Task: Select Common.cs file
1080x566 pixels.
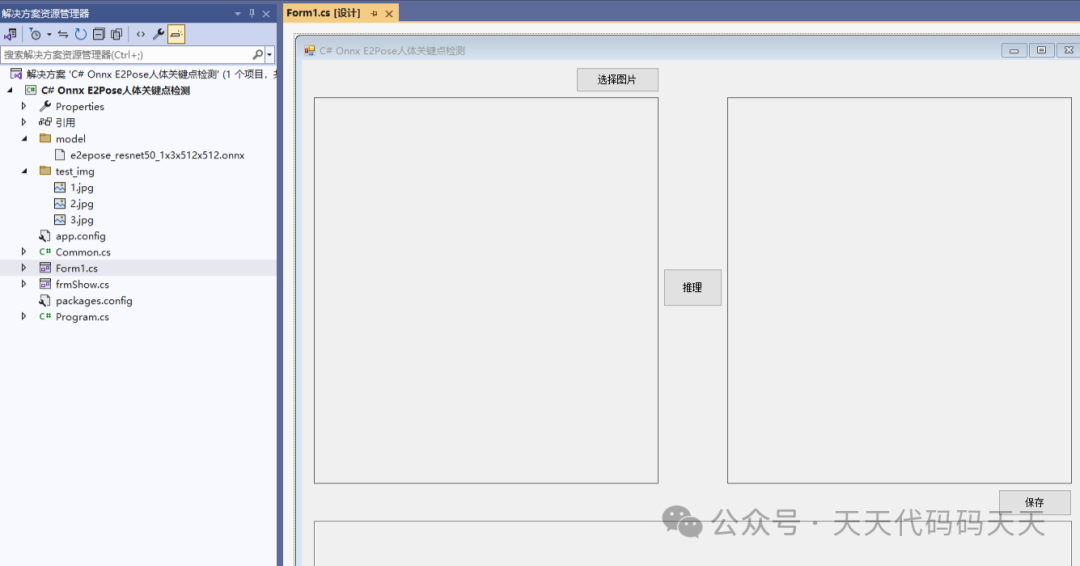Action: [83, 252]
